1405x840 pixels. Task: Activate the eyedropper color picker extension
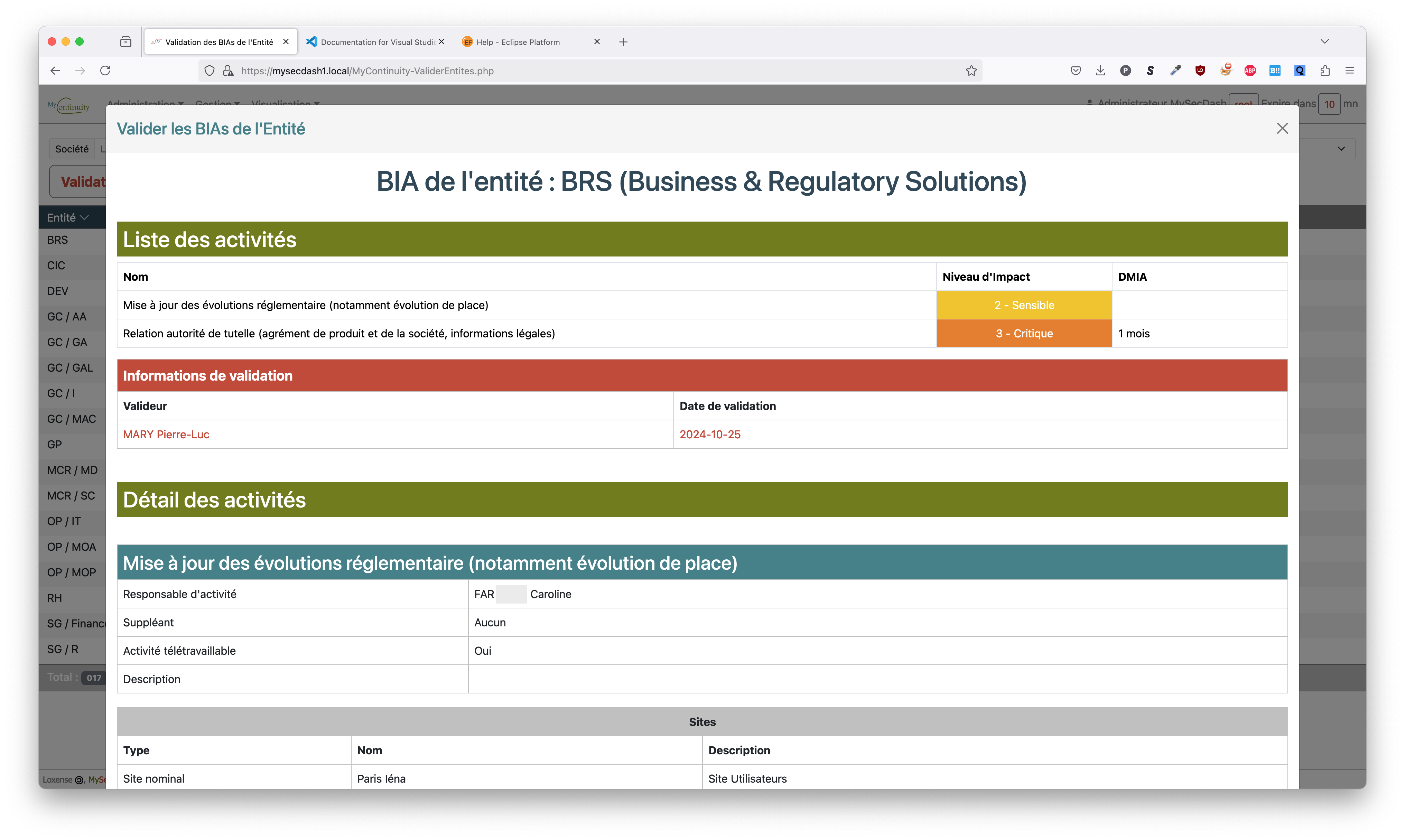click(x=1175, y=71)
